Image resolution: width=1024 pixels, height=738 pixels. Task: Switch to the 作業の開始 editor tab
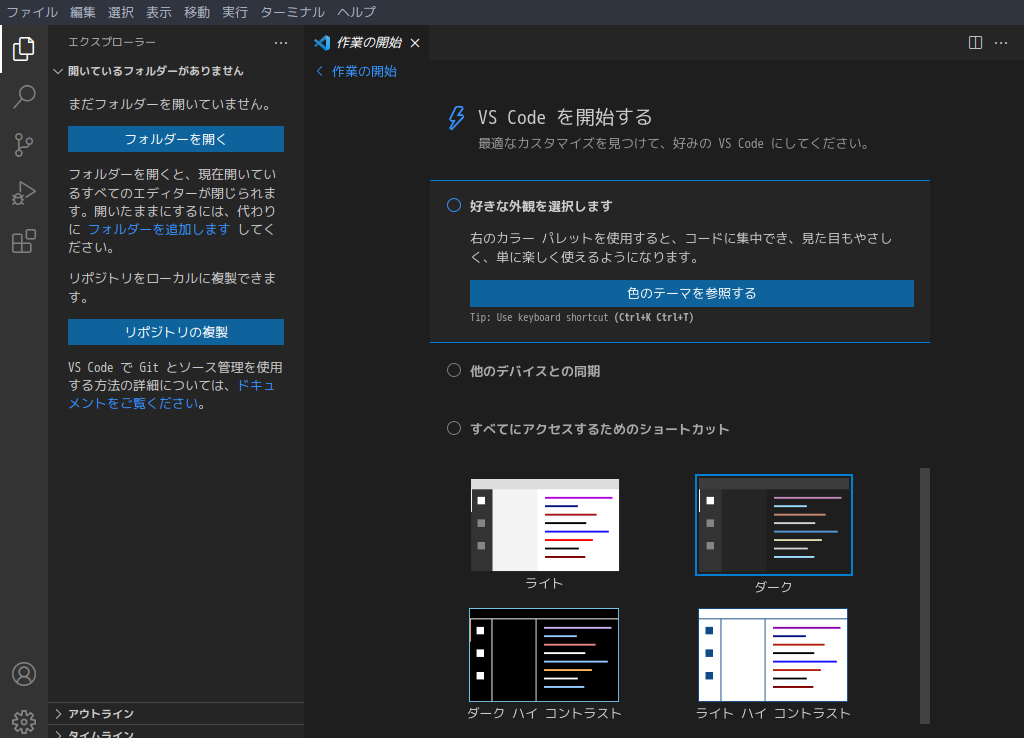[x=369, y=43]
